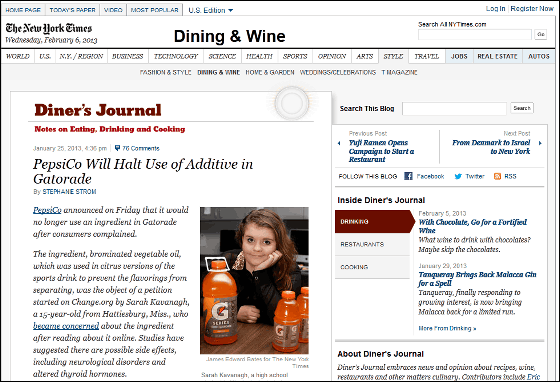Open the Health section
560x382 pixels.
(259, 56)
